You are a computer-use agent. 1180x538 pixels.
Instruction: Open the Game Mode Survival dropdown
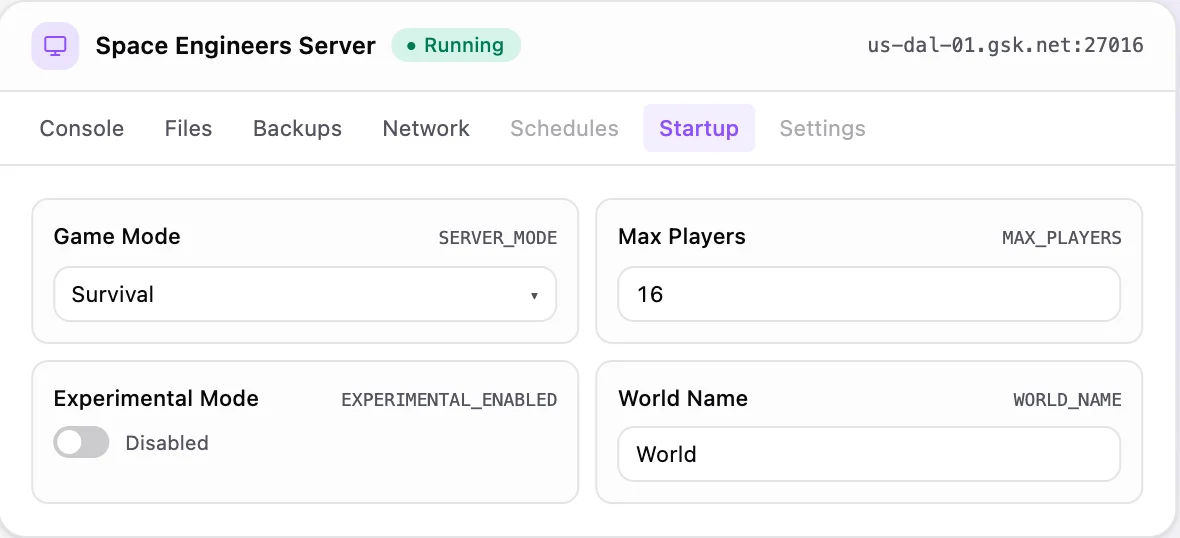pyautogui.click(x=305, y=294)
